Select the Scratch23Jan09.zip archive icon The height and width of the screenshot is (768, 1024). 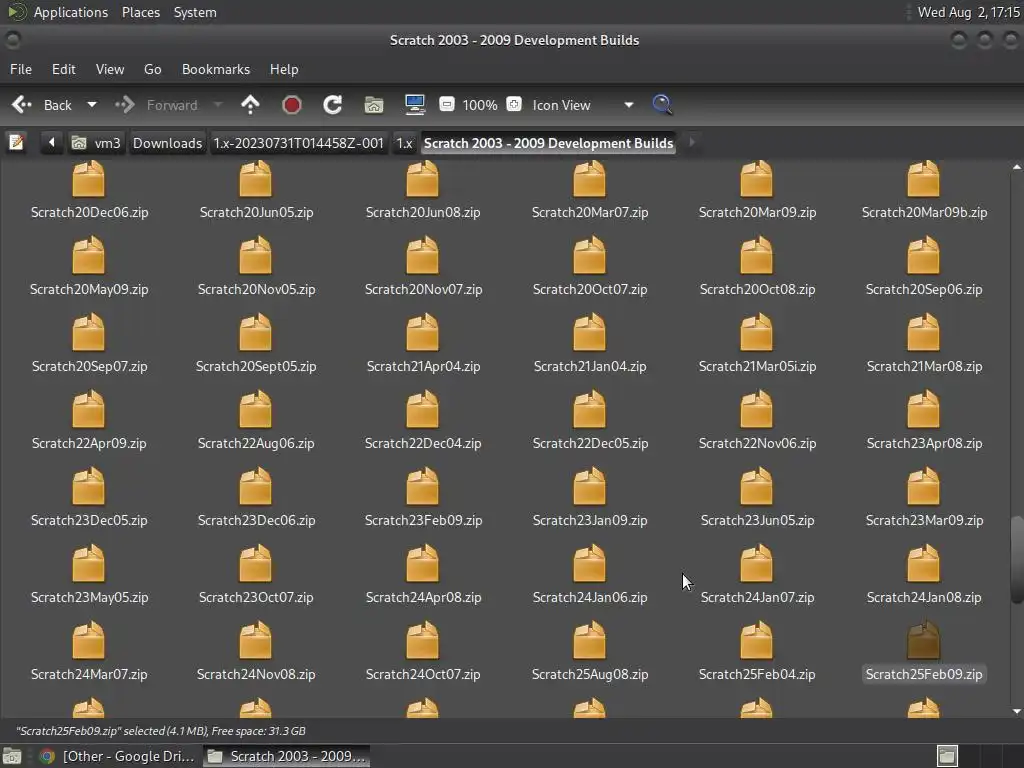(590, 487)
